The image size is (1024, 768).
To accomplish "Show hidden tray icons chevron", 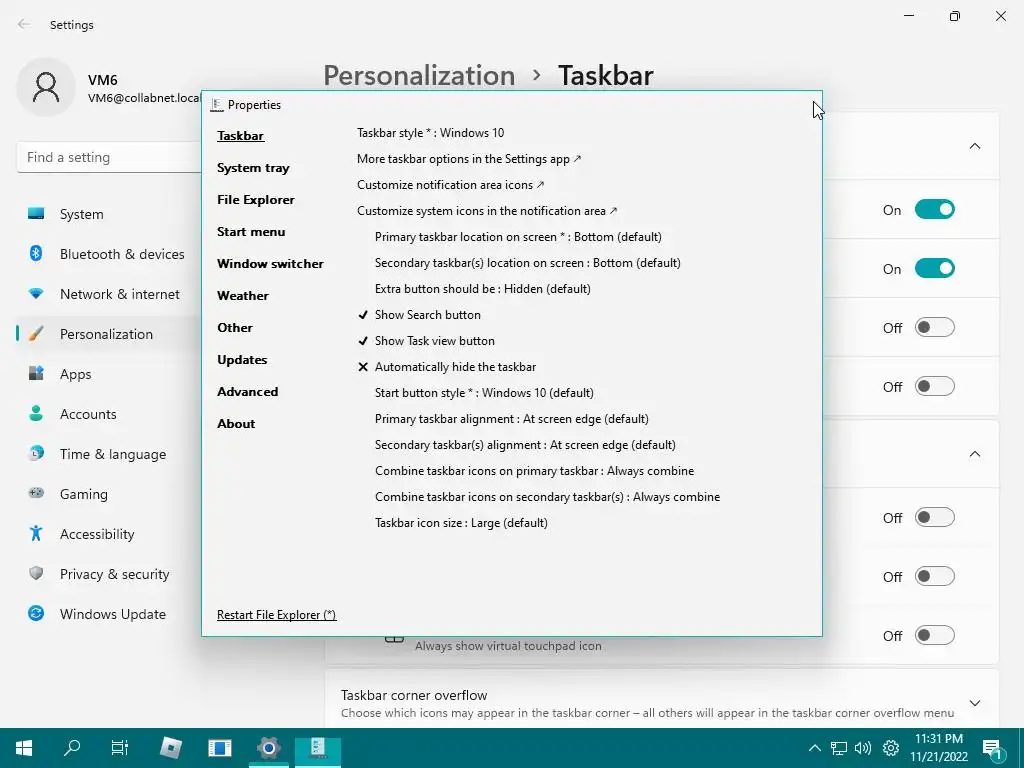I will coord(814,748).
